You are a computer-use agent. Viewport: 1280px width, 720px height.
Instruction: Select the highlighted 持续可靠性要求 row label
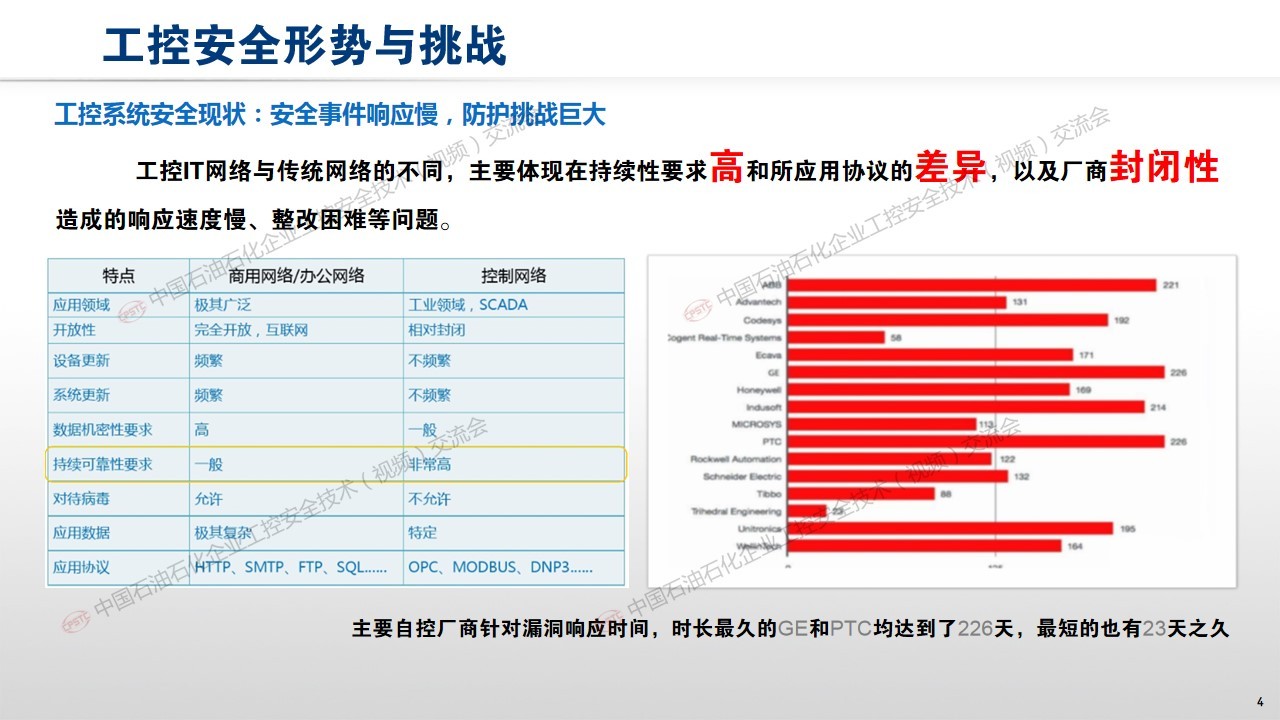(103, 464)
